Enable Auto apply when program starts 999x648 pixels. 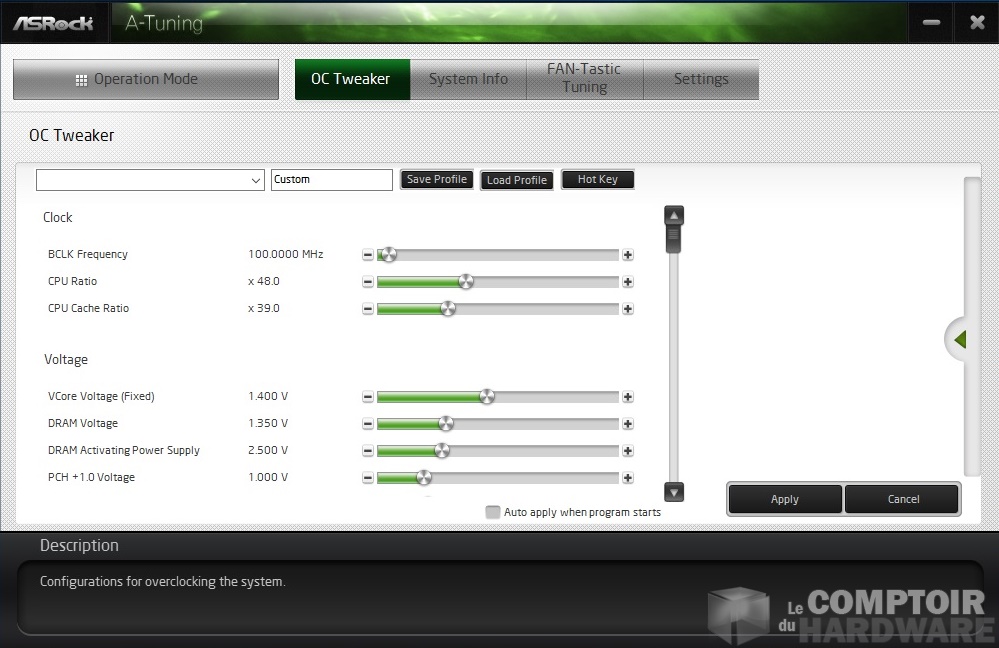pyautogui.click(x=492, y=512)
